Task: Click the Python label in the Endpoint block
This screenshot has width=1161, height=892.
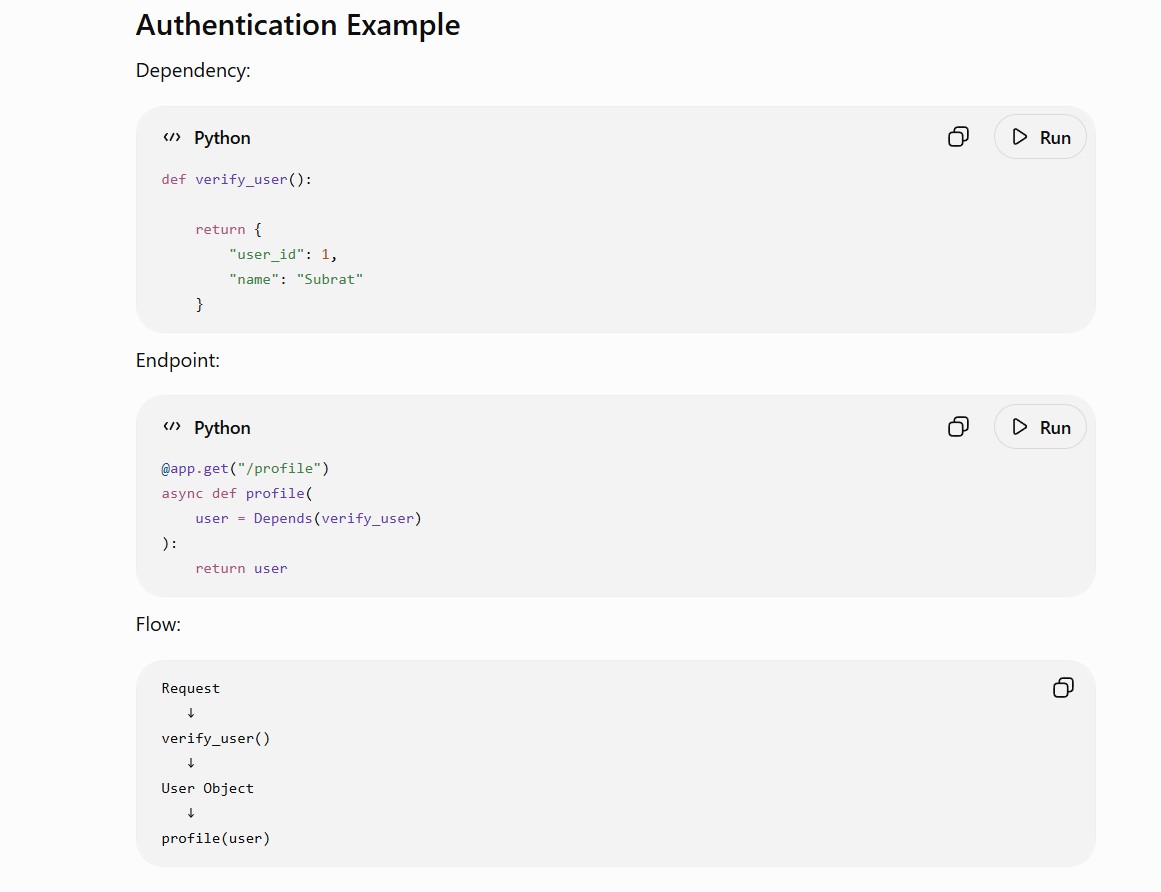Action: 222,429
